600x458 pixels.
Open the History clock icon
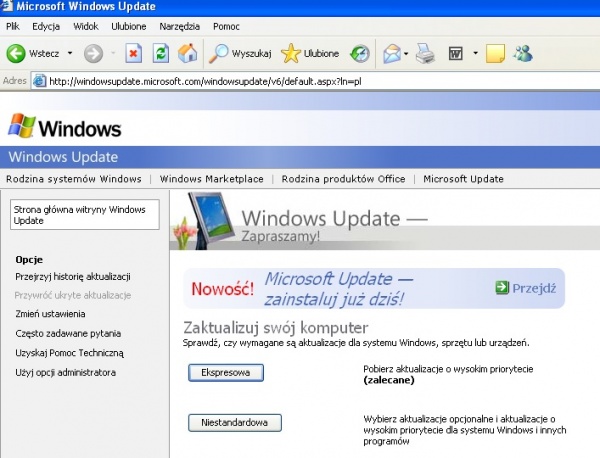[360, 54]
